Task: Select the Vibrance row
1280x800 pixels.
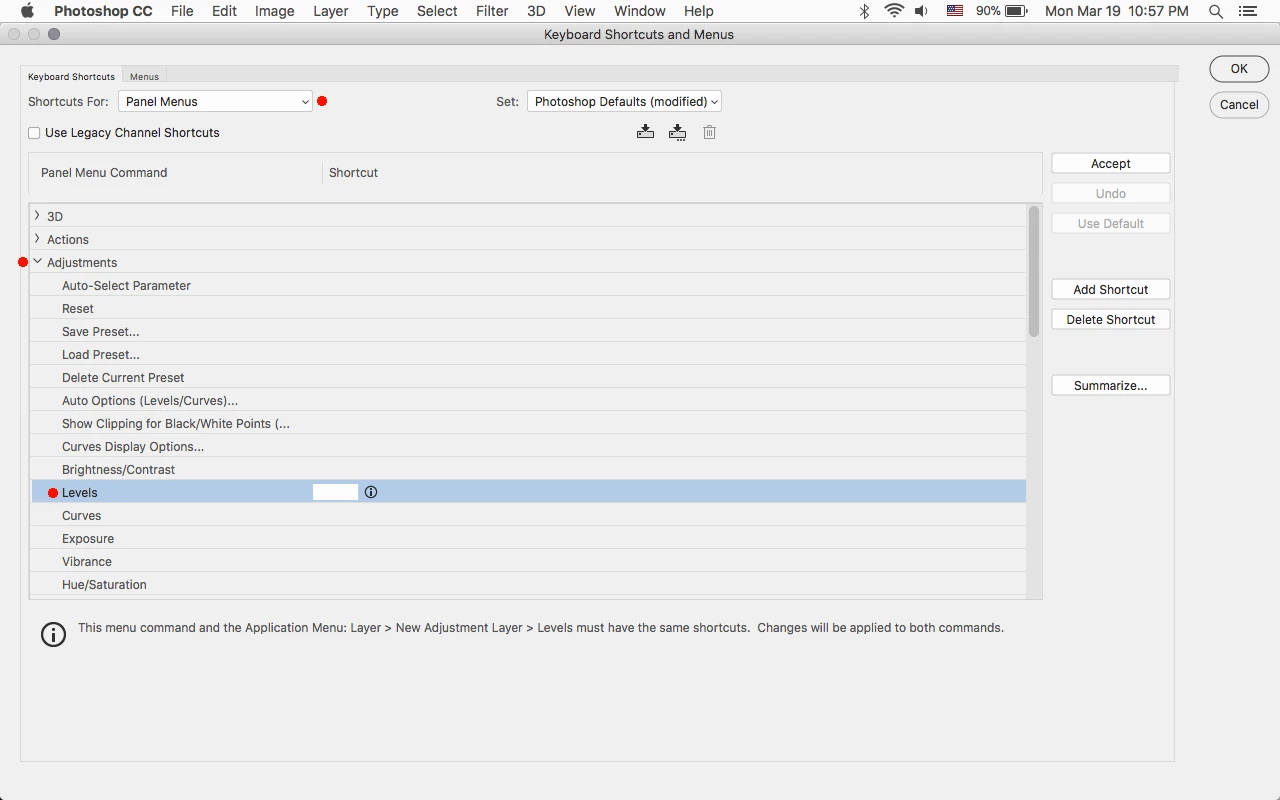Action: 528,561
